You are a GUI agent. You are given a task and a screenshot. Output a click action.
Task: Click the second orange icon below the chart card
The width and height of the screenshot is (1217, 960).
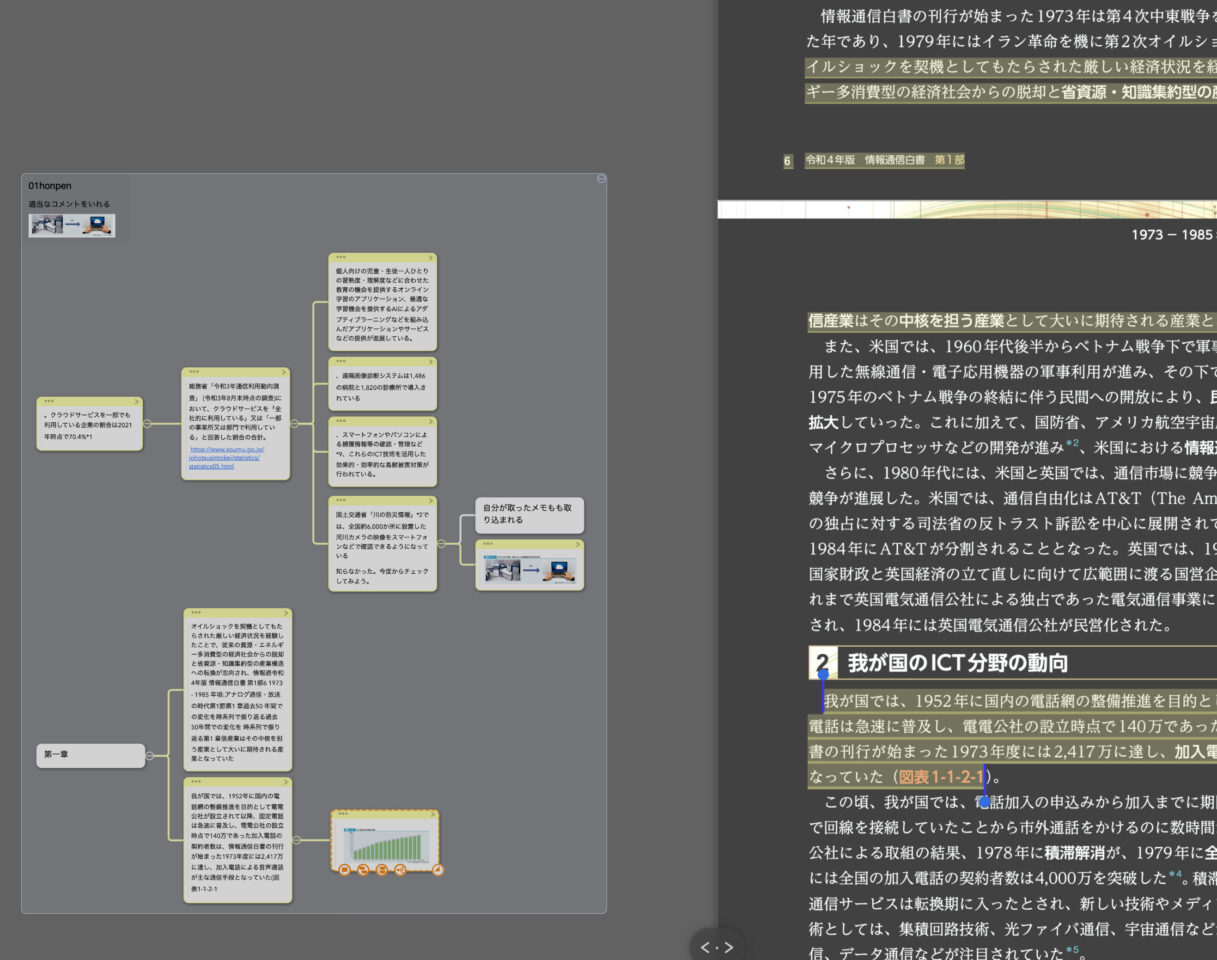coord(363,869)
